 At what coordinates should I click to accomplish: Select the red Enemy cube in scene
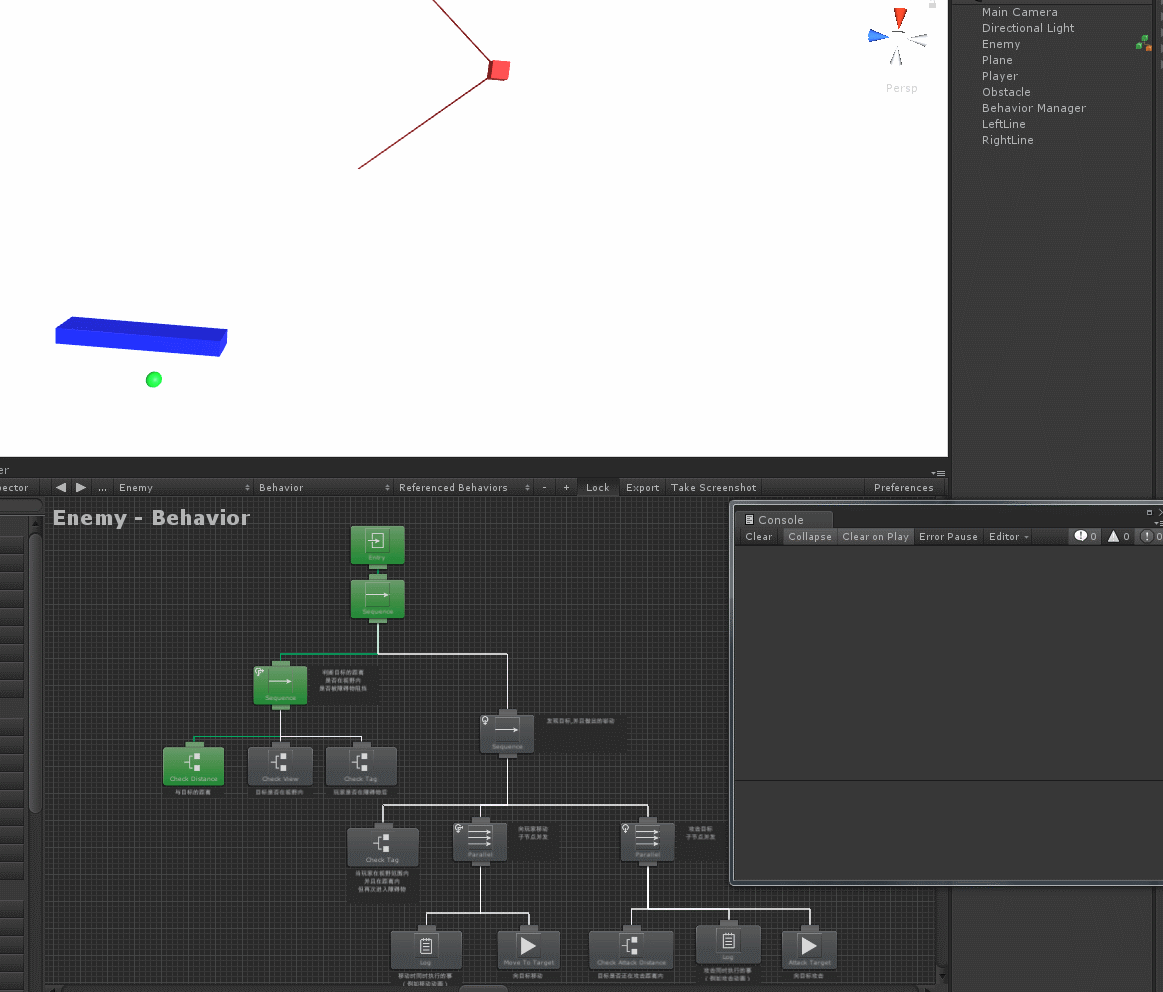[498, 70]
